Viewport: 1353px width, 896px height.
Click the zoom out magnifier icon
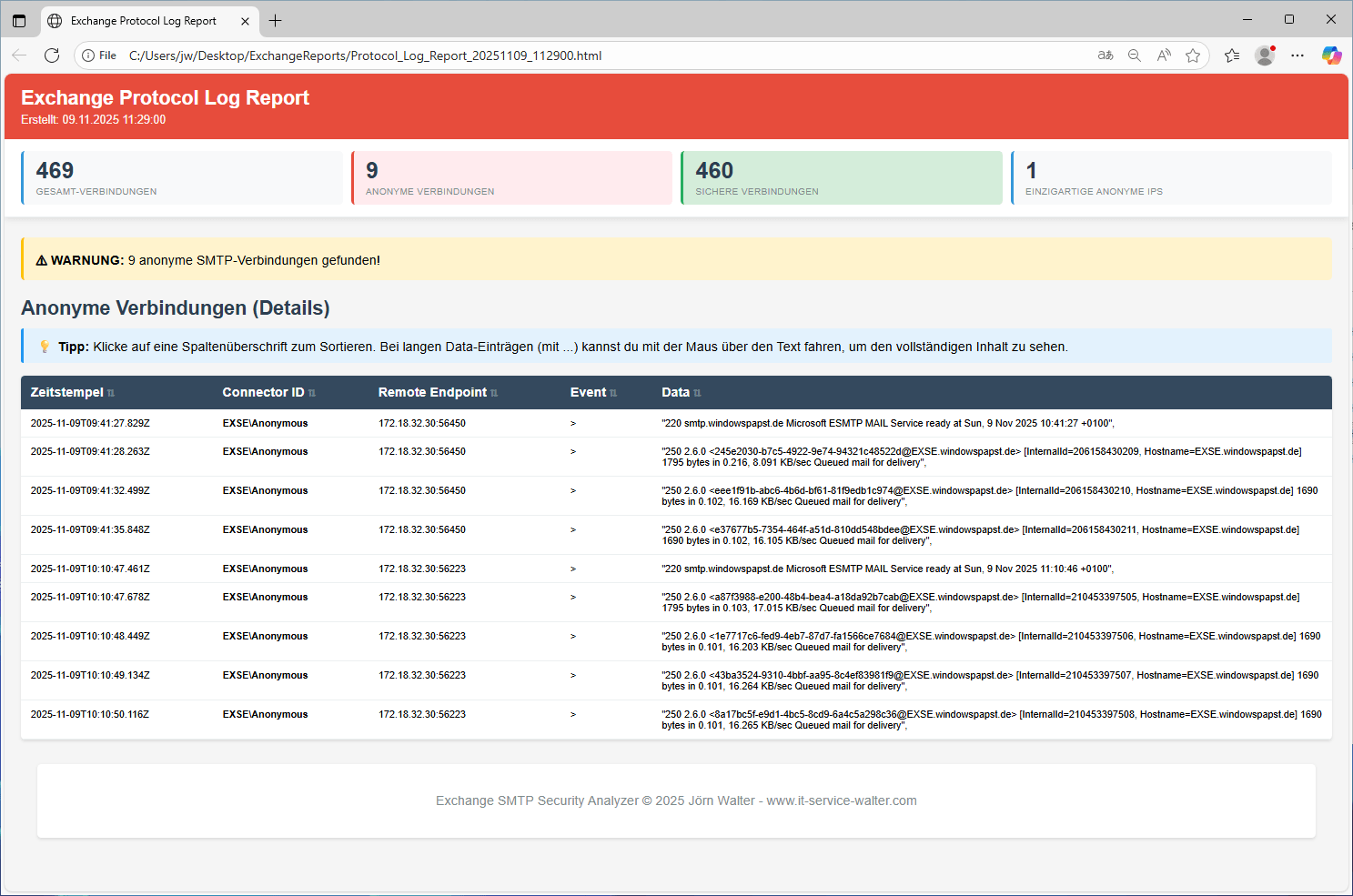point(1135,55)
